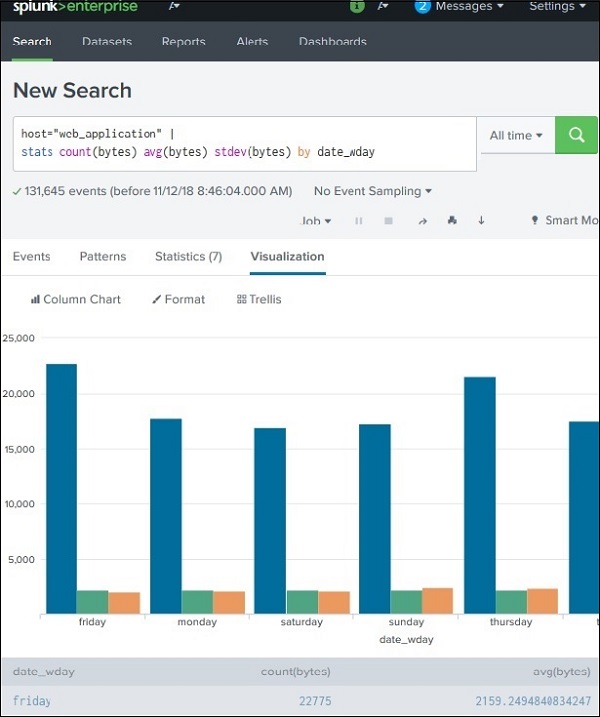
Task: Open the Messages menu
Action: point(458,6)
